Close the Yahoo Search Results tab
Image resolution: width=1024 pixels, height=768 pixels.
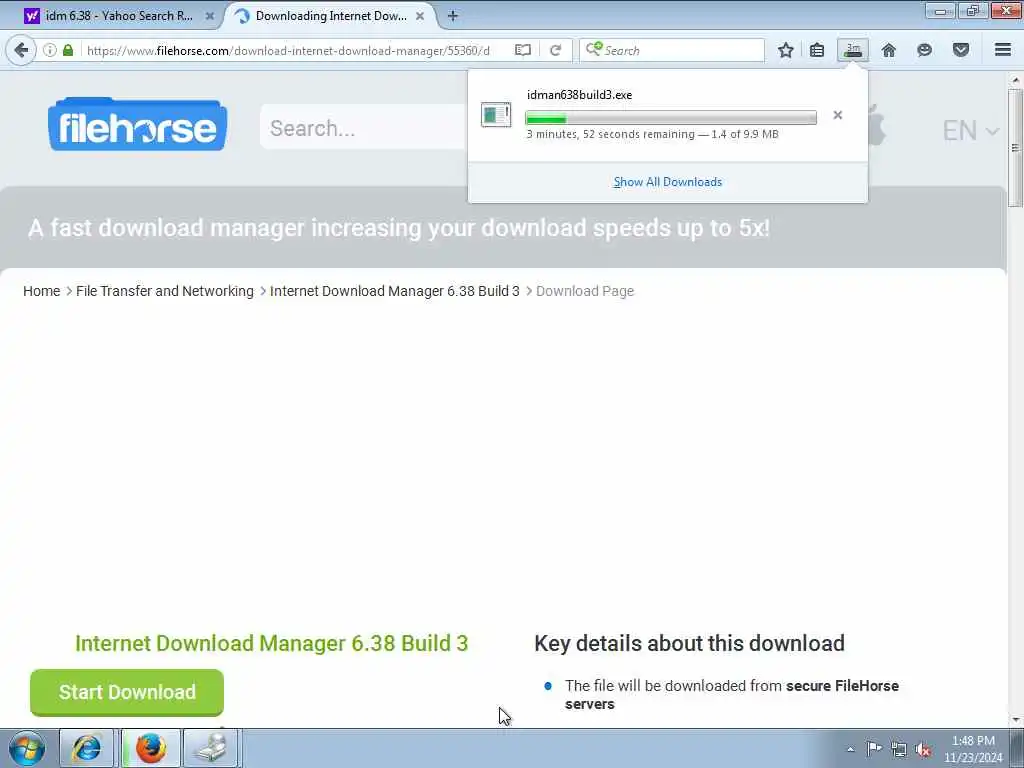[210, 16]
